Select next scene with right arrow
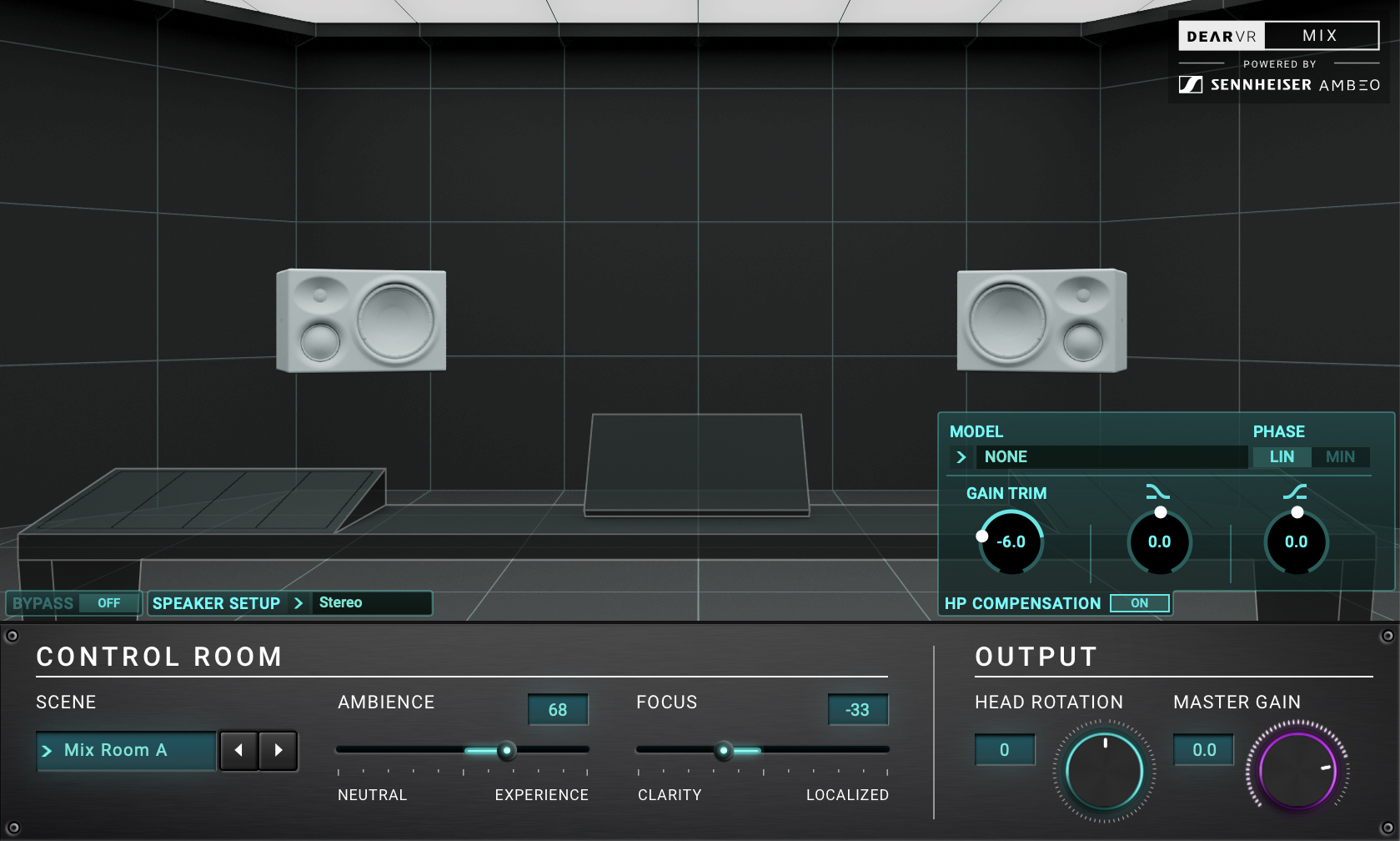Viewport: 1400px width, 841px height. pyautogui.click(x=278, y=750)
